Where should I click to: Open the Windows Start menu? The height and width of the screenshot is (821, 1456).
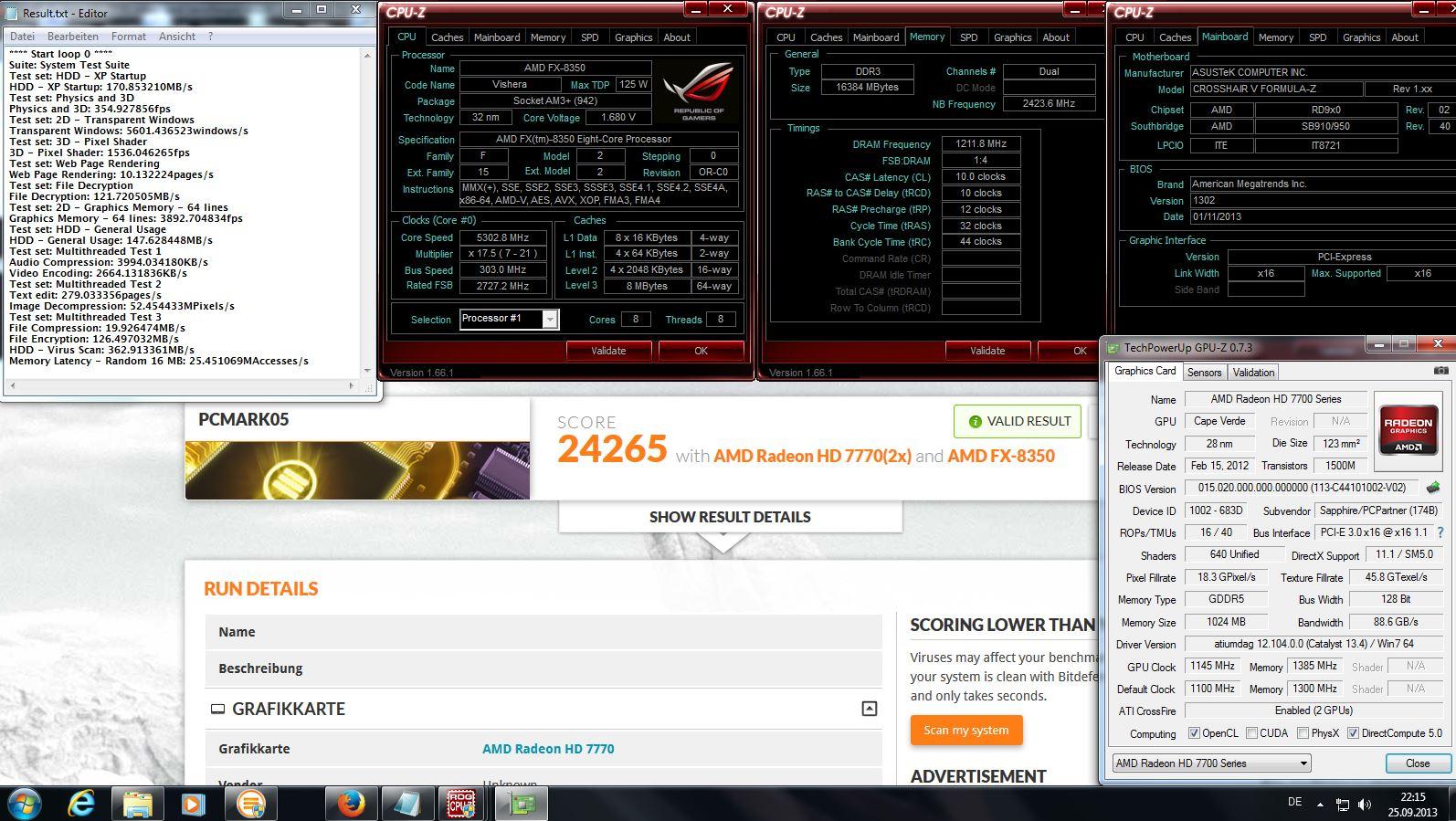(24, 804)
